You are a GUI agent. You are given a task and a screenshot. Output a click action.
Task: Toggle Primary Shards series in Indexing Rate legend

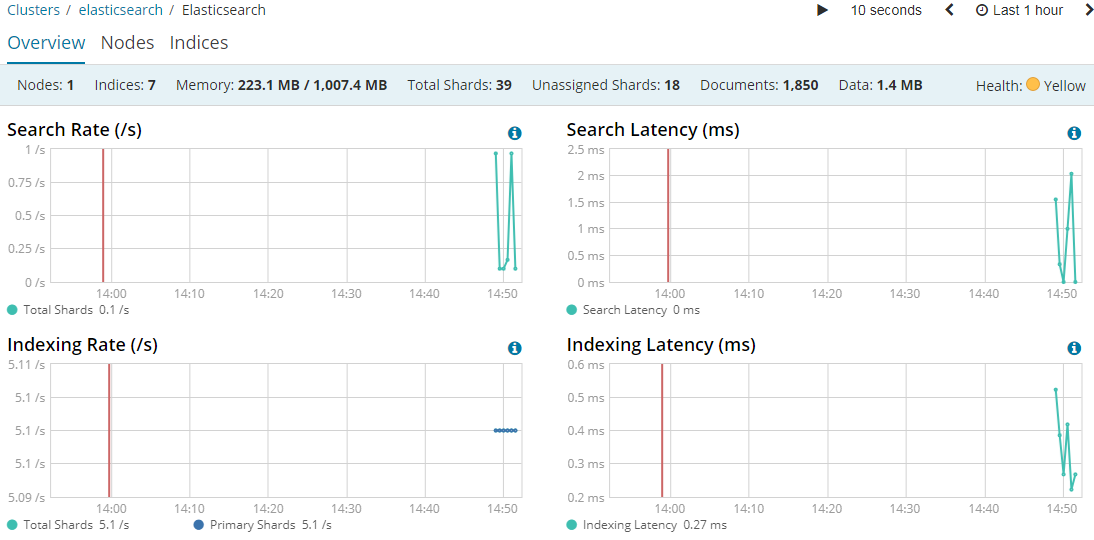pyautogui.click(x=252, y=525)
